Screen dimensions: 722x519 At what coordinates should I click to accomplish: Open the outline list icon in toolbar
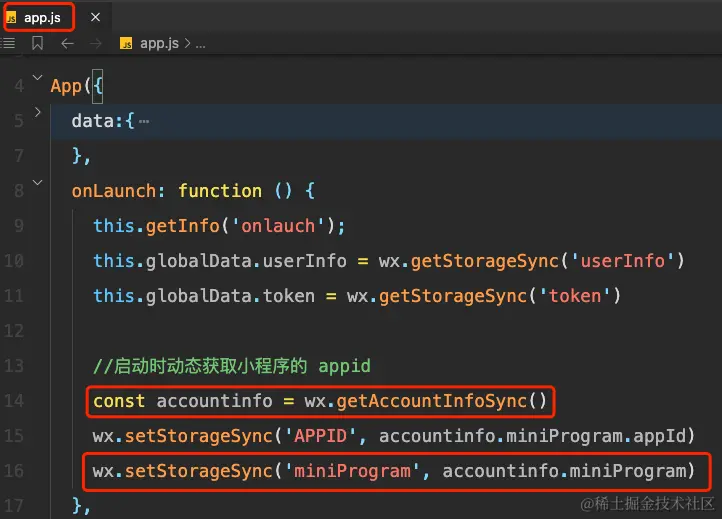pyautogui.click(x=8, y=44)
